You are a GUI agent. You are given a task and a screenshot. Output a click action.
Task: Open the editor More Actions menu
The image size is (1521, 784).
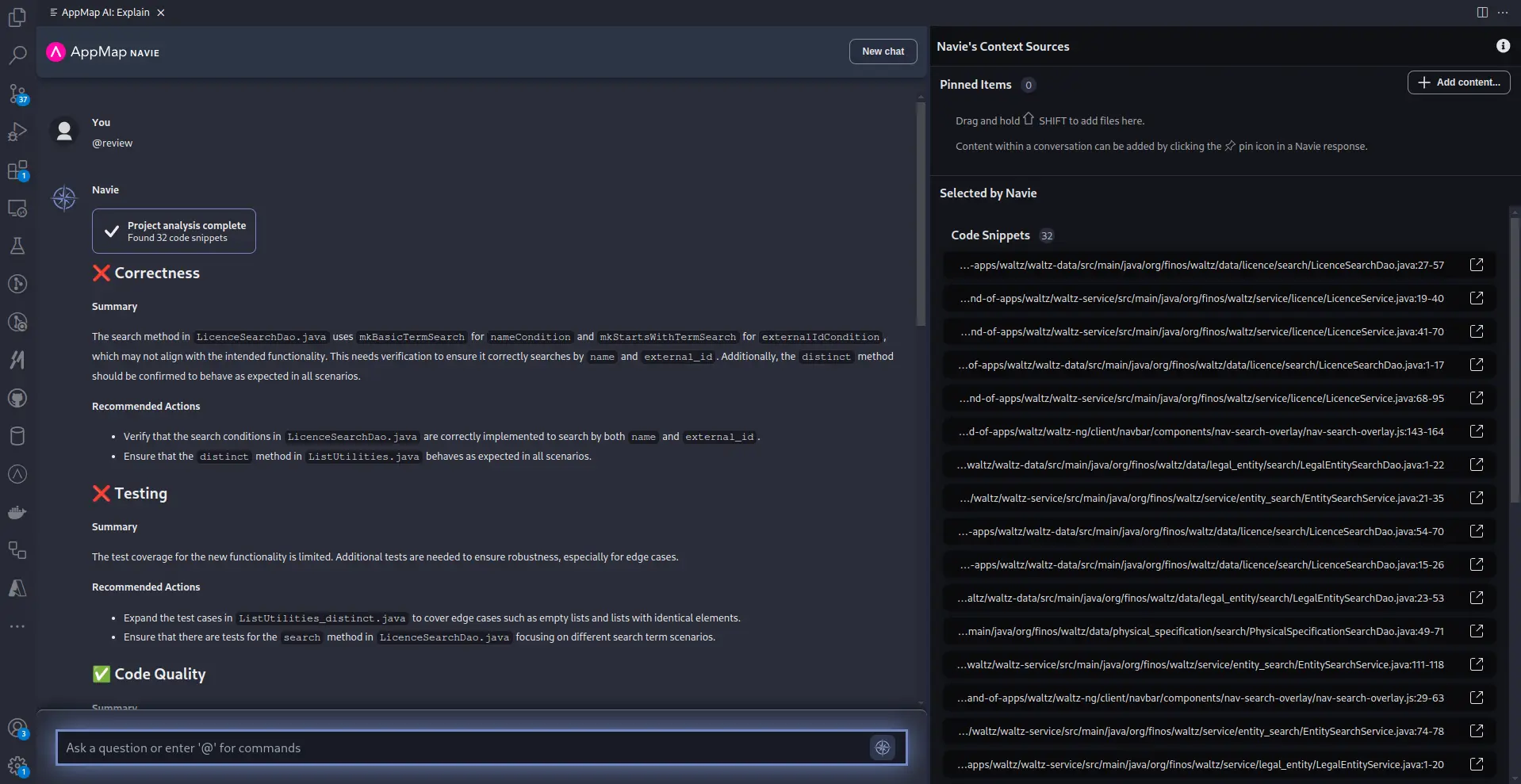(1503, 12)
